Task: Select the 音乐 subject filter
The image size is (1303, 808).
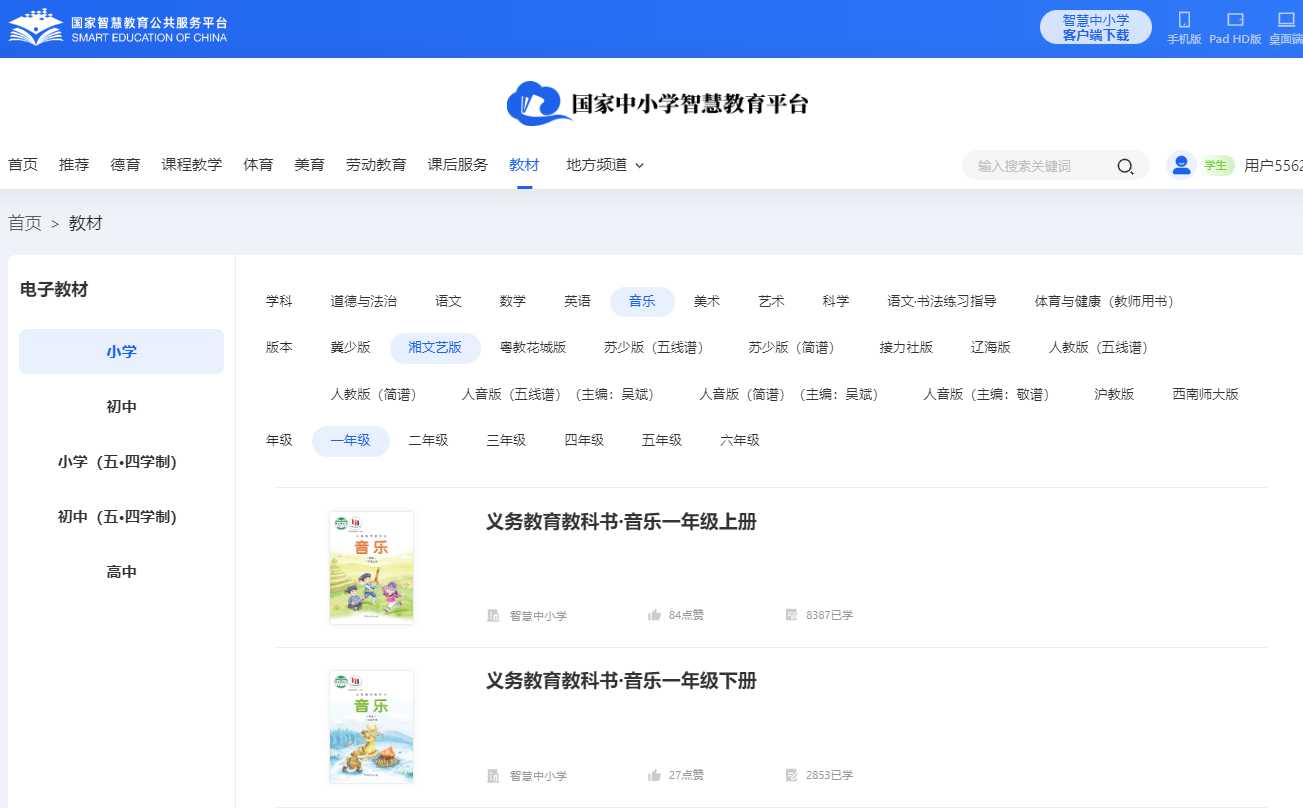Action: (x=642, y=301)
